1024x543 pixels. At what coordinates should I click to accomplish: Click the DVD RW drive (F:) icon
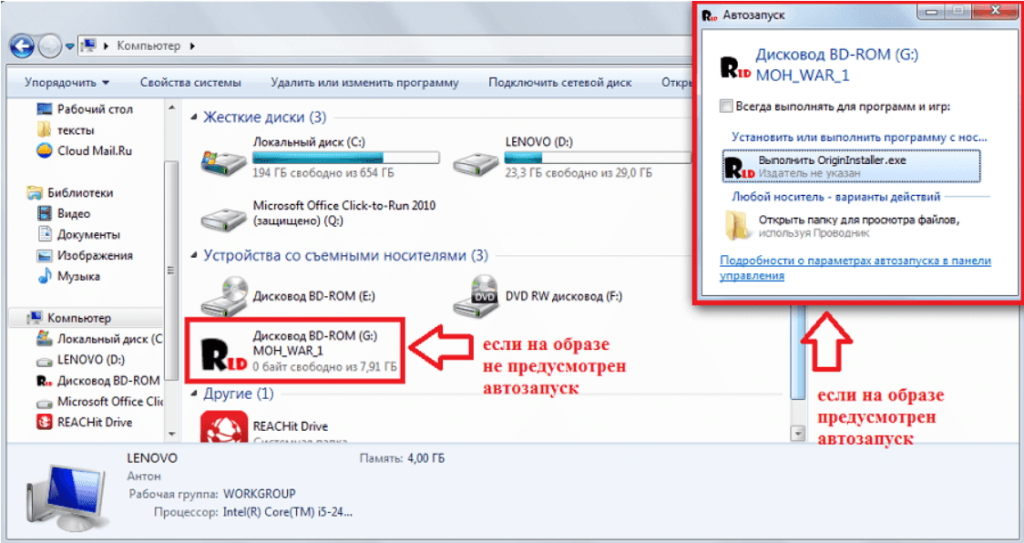[x=476, y=297]
